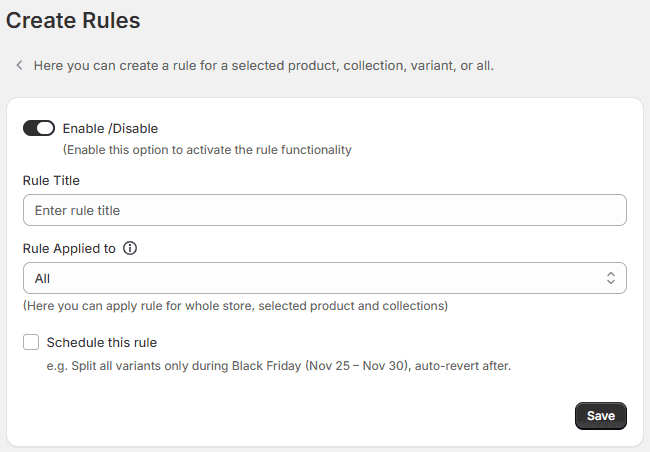Toggle the Enable /Disable switch

coord(39,128)
